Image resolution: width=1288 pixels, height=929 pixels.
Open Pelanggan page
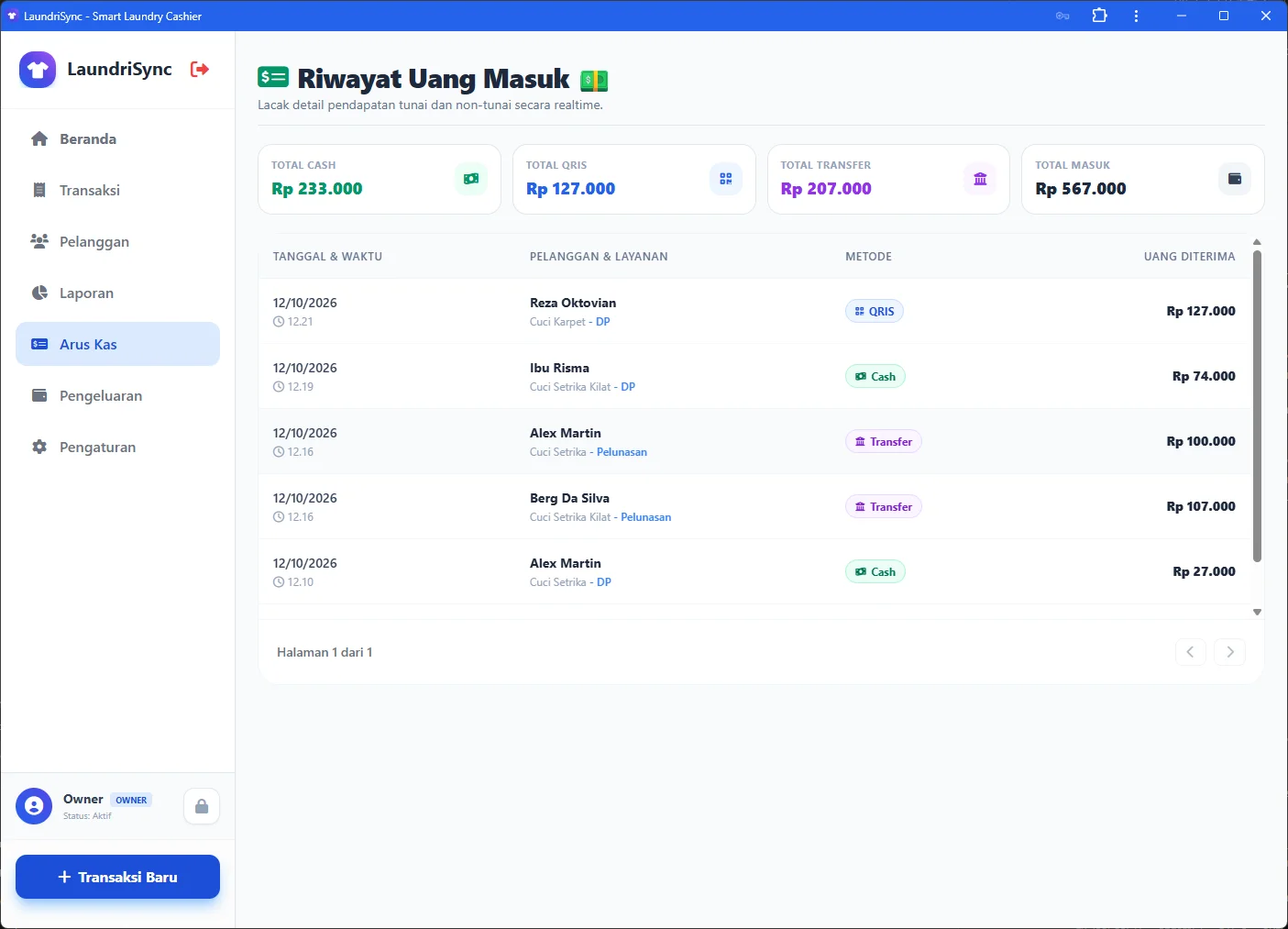pyautogui.click(x=117, y=241)
